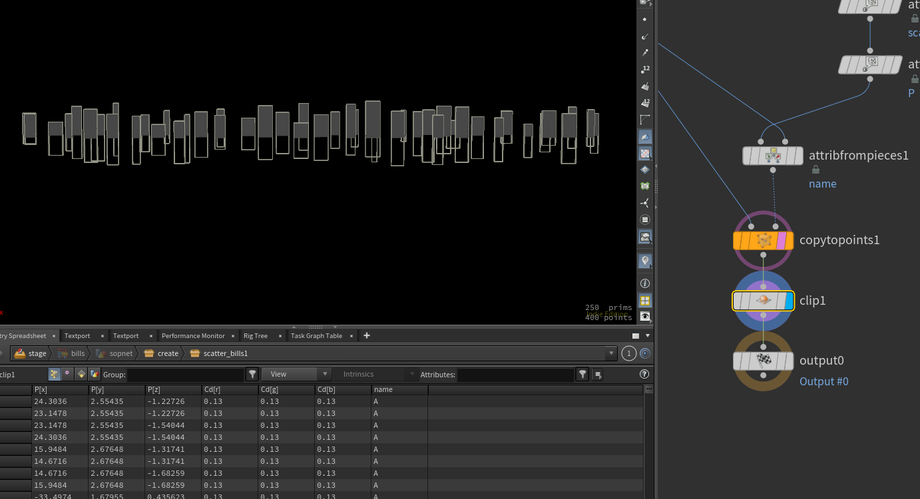Click the Group filter funnel icon
This screenshot has width=920, height=499.
tap(252, 374)
